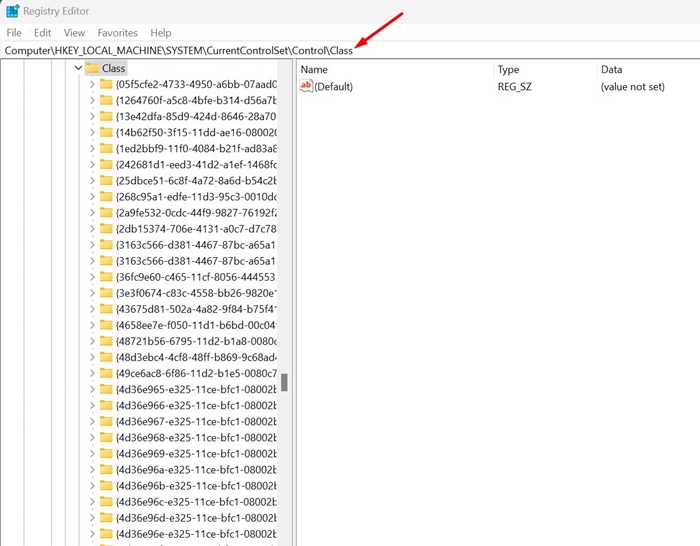This screenshot has height=546, width=700.
Task: Expand the {4d36e96b-e325 key chevron
Action: coord(92,486)
